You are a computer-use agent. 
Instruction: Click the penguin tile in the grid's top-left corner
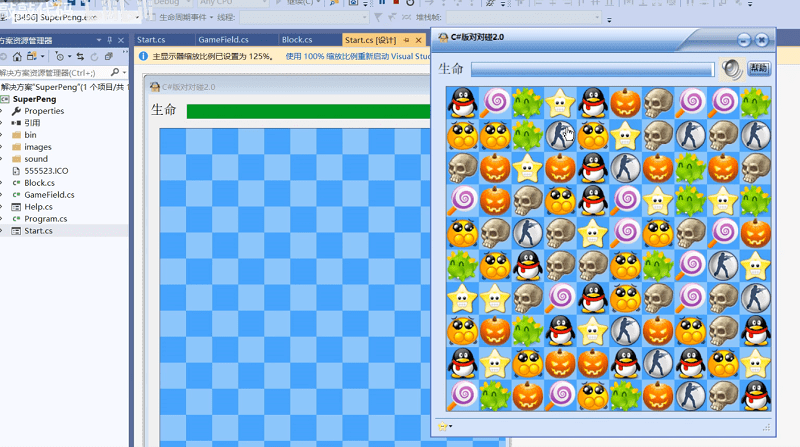click(463, 103)
